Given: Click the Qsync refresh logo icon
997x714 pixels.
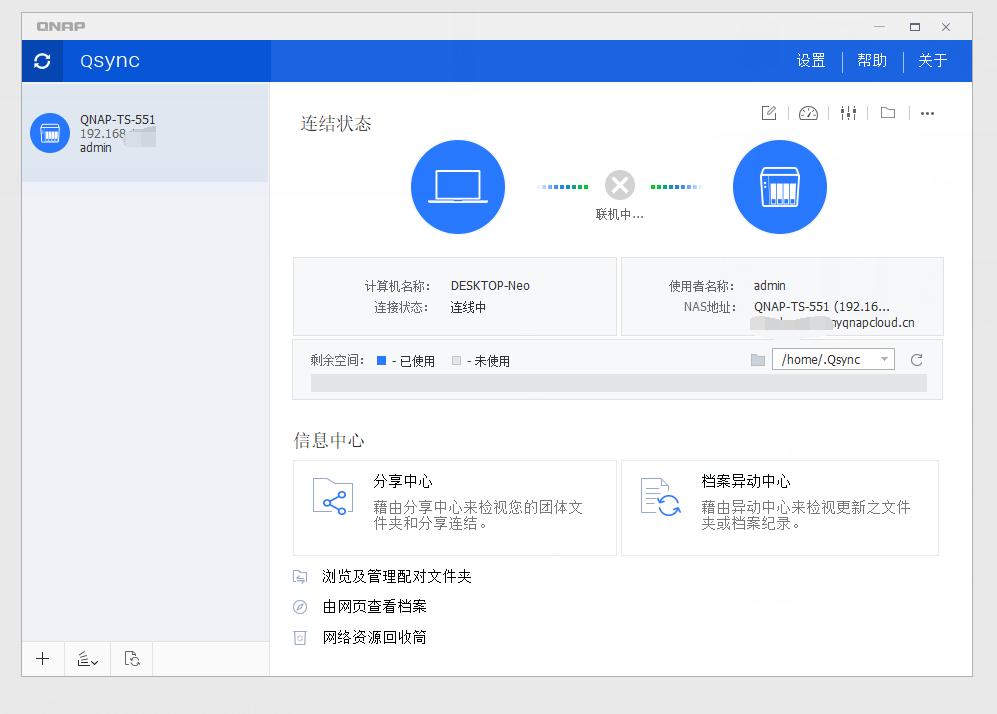Looking at the screenshot, I should point(41,60).
